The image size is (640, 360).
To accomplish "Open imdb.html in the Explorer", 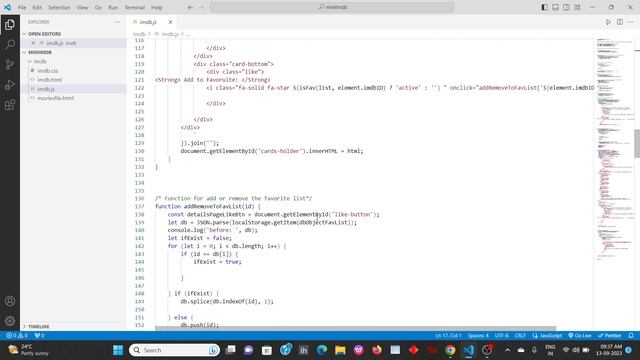I will pos(50,80).
